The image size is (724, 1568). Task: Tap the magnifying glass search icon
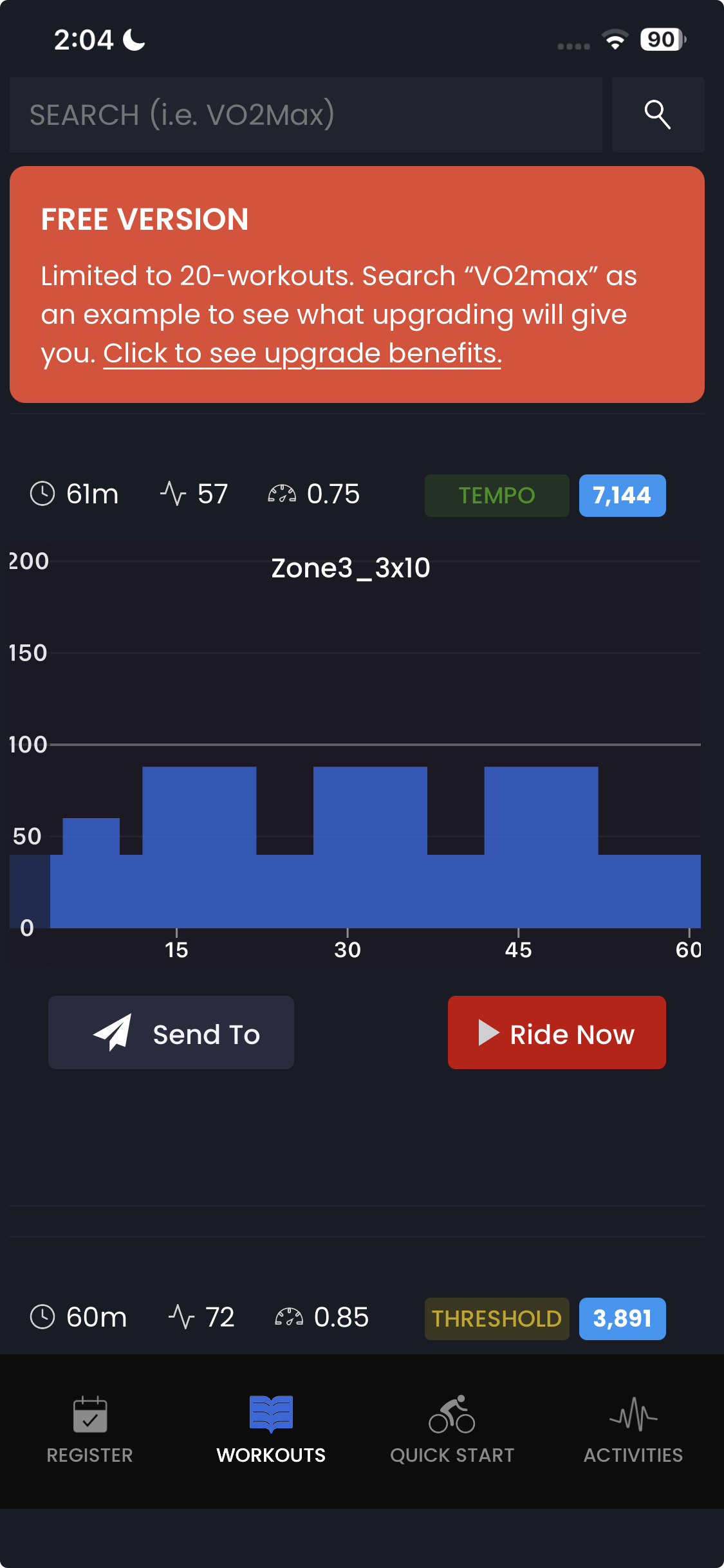tap(657, 115)
